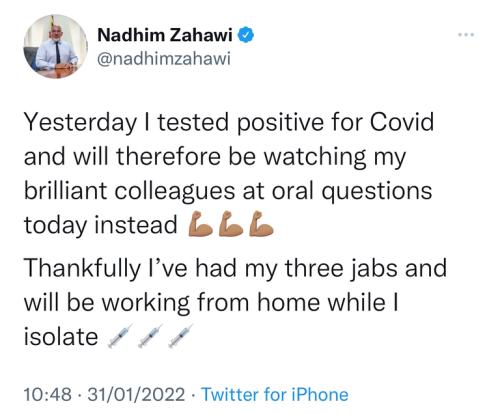Click the leftmost flexed bicep emoji
This screenshot has width=500, height=414.
(x=200, y=224)
